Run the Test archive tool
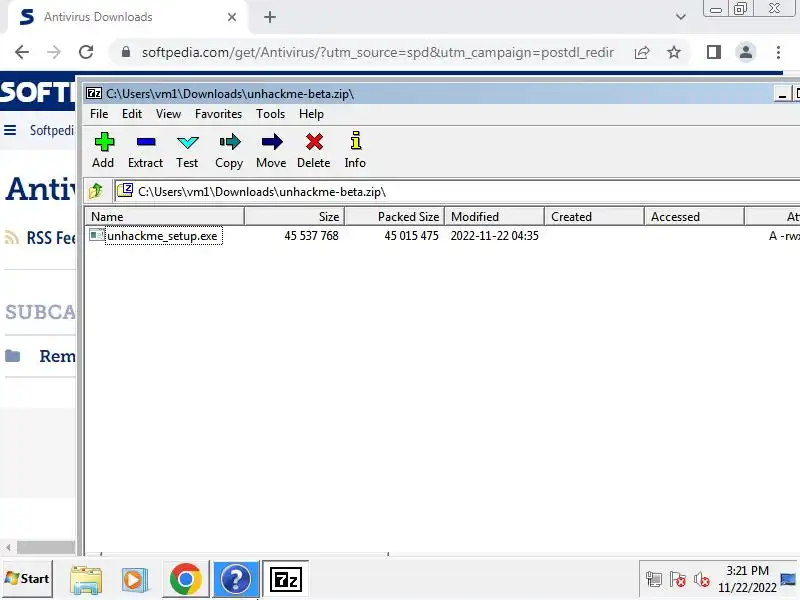The width and height of the screenshot is (800, 600). 187,150
